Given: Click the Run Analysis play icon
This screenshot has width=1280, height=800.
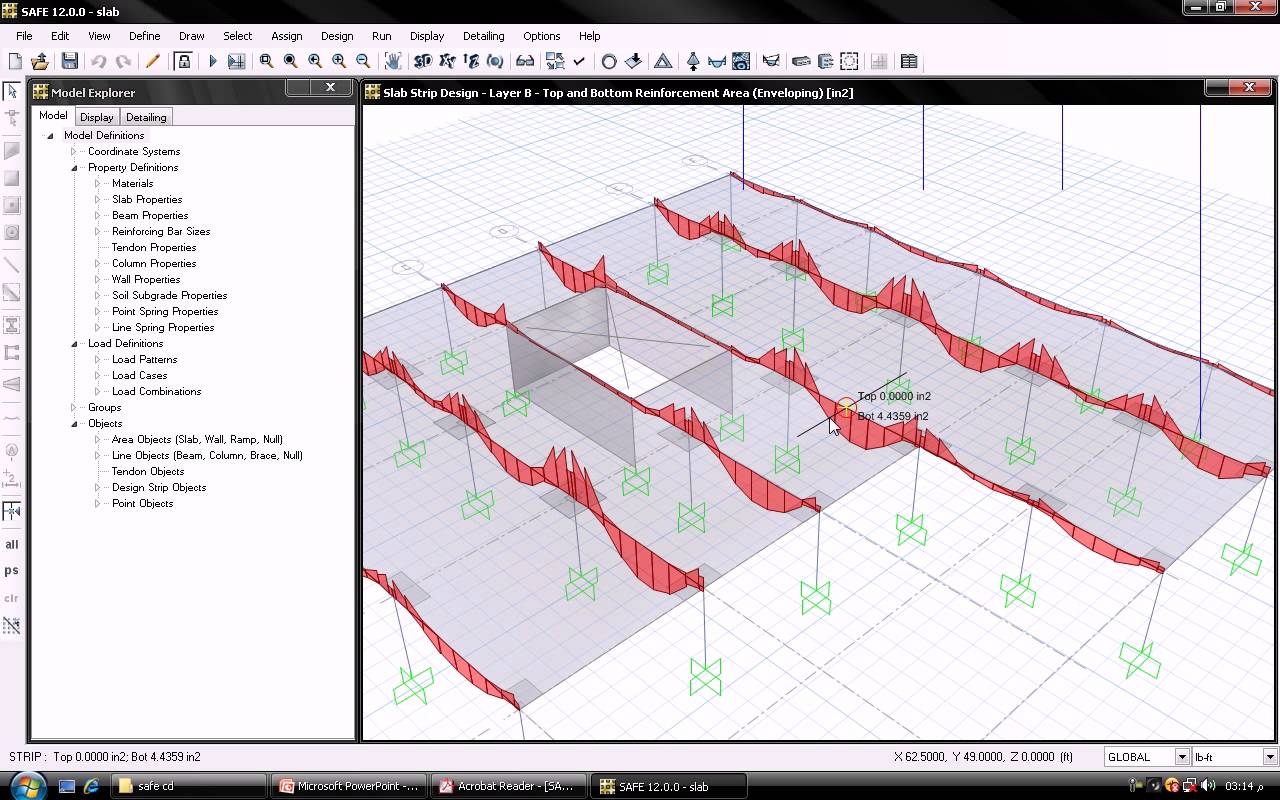Looking at the screenshot, I should (212, 61).
